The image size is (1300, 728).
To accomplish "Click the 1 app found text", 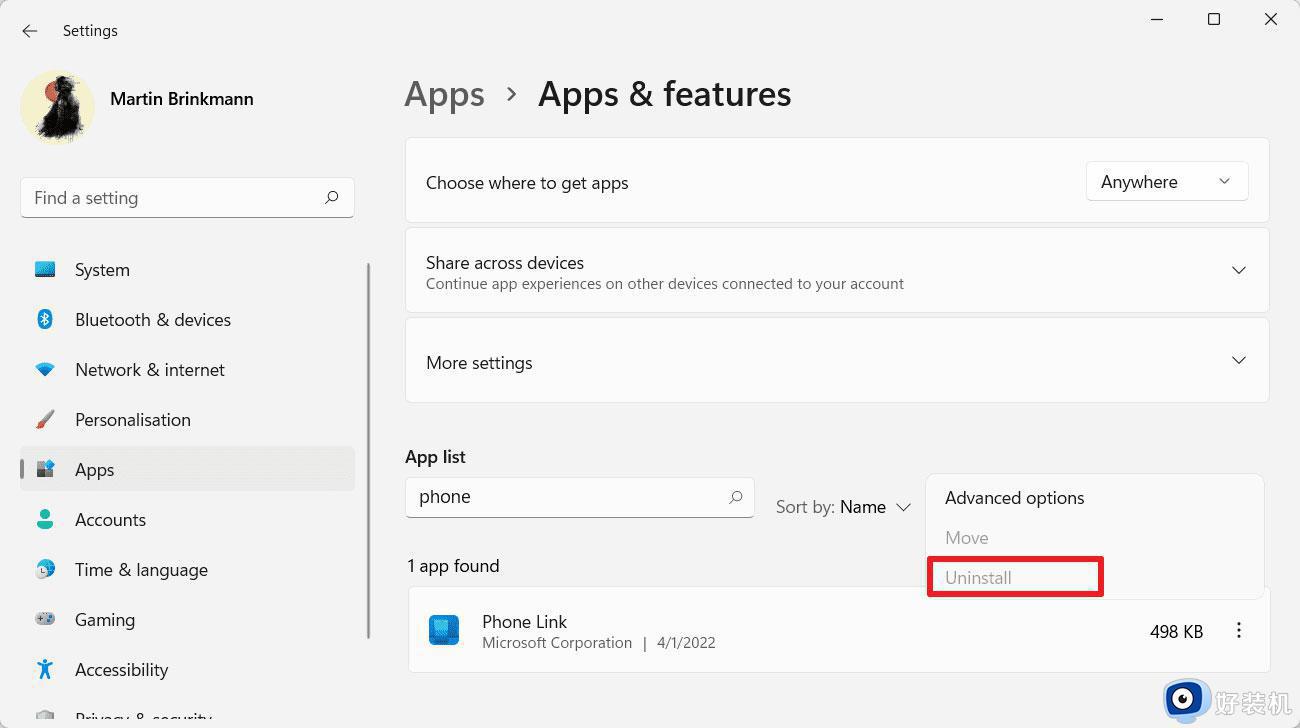I will [453, 566].
